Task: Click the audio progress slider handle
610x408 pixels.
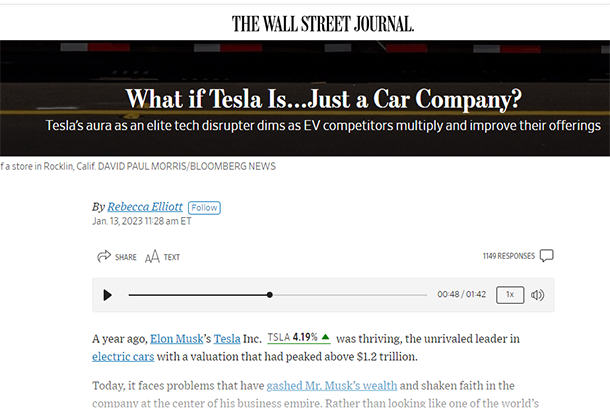Action: [270, 295]
